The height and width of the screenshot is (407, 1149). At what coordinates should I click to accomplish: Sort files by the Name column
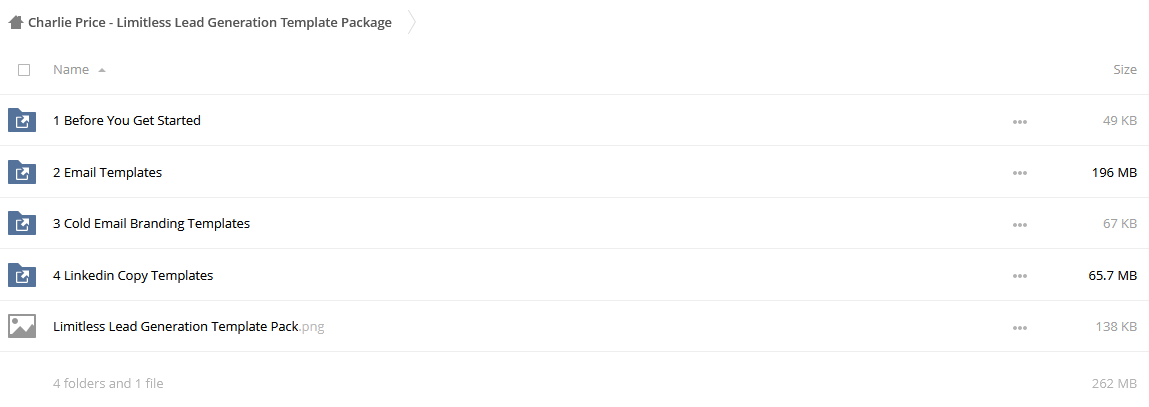[x=71, y=70]
